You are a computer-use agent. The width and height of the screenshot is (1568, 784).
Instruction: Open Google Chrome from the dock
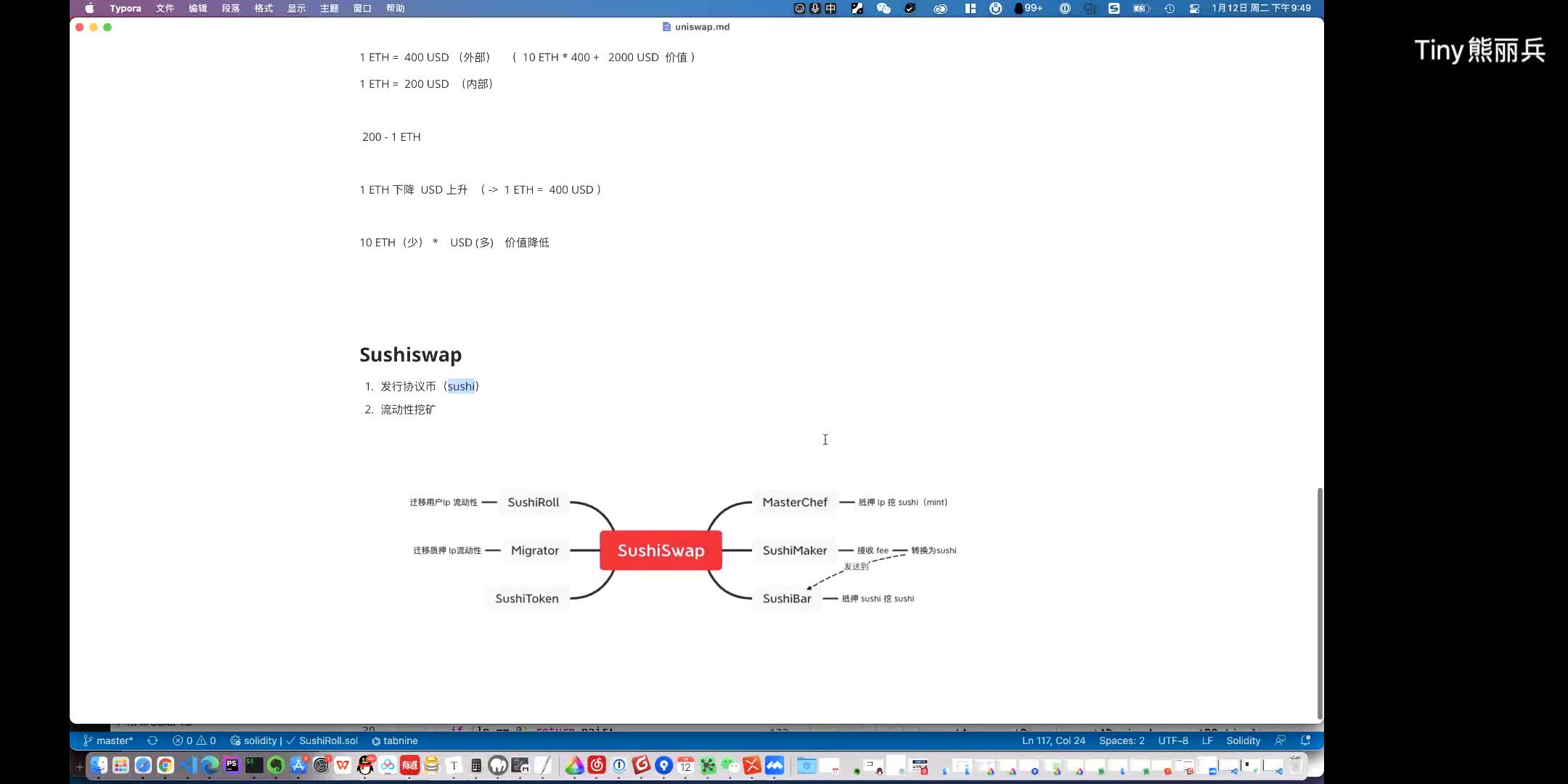click(166, 765)
